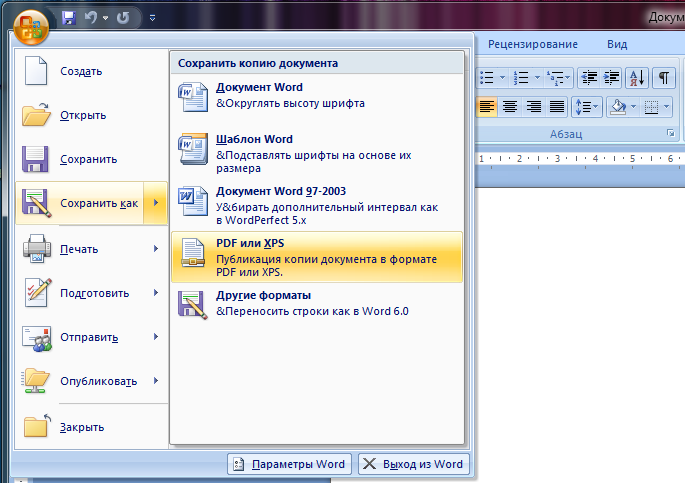The image size is (685, 483).
Task: Switch to the Рецензирование ribbon tab
Action: [533, 44]
